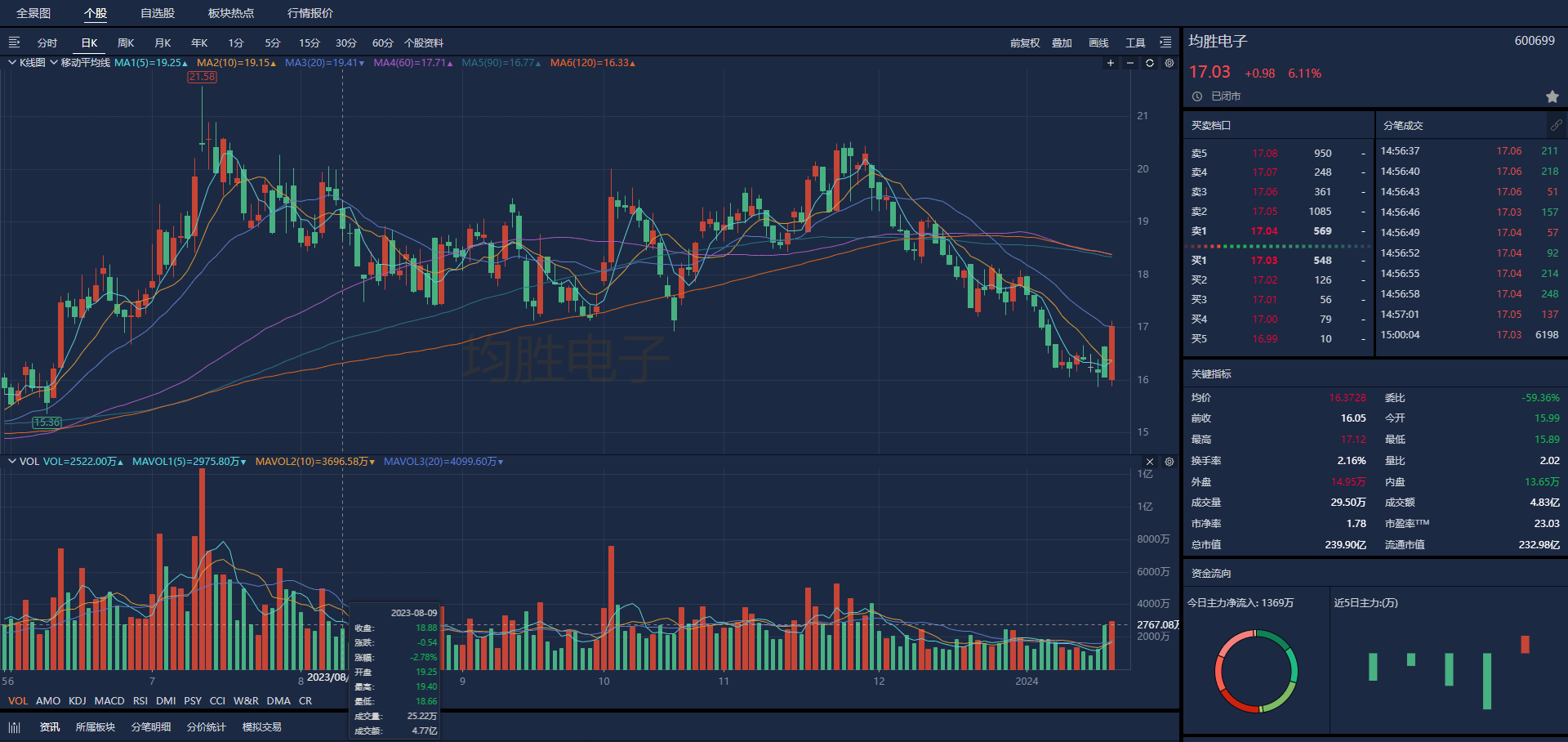Screen dimensions: 1568x742
Task: Toggle the right side panel list icon
Action: pos(1165,42)
